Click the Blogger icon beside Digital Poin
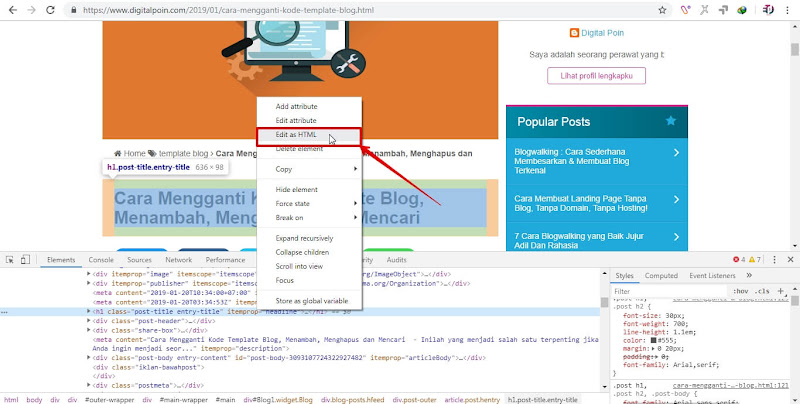Image resolution: width=800 pixels, height=404 pixels. 574,33
